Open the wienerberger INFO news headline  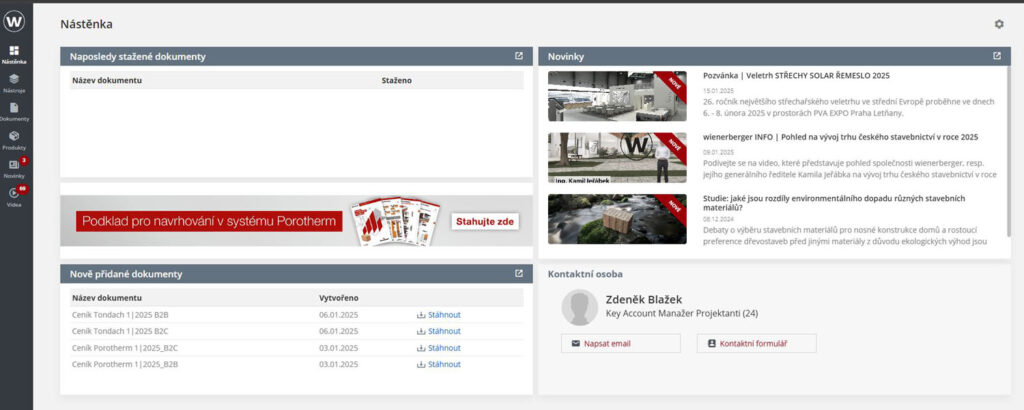coord(840,137)
